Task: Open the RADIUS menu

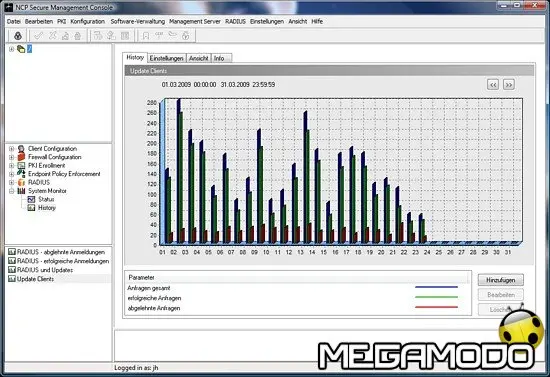Action: click(235, 21)
